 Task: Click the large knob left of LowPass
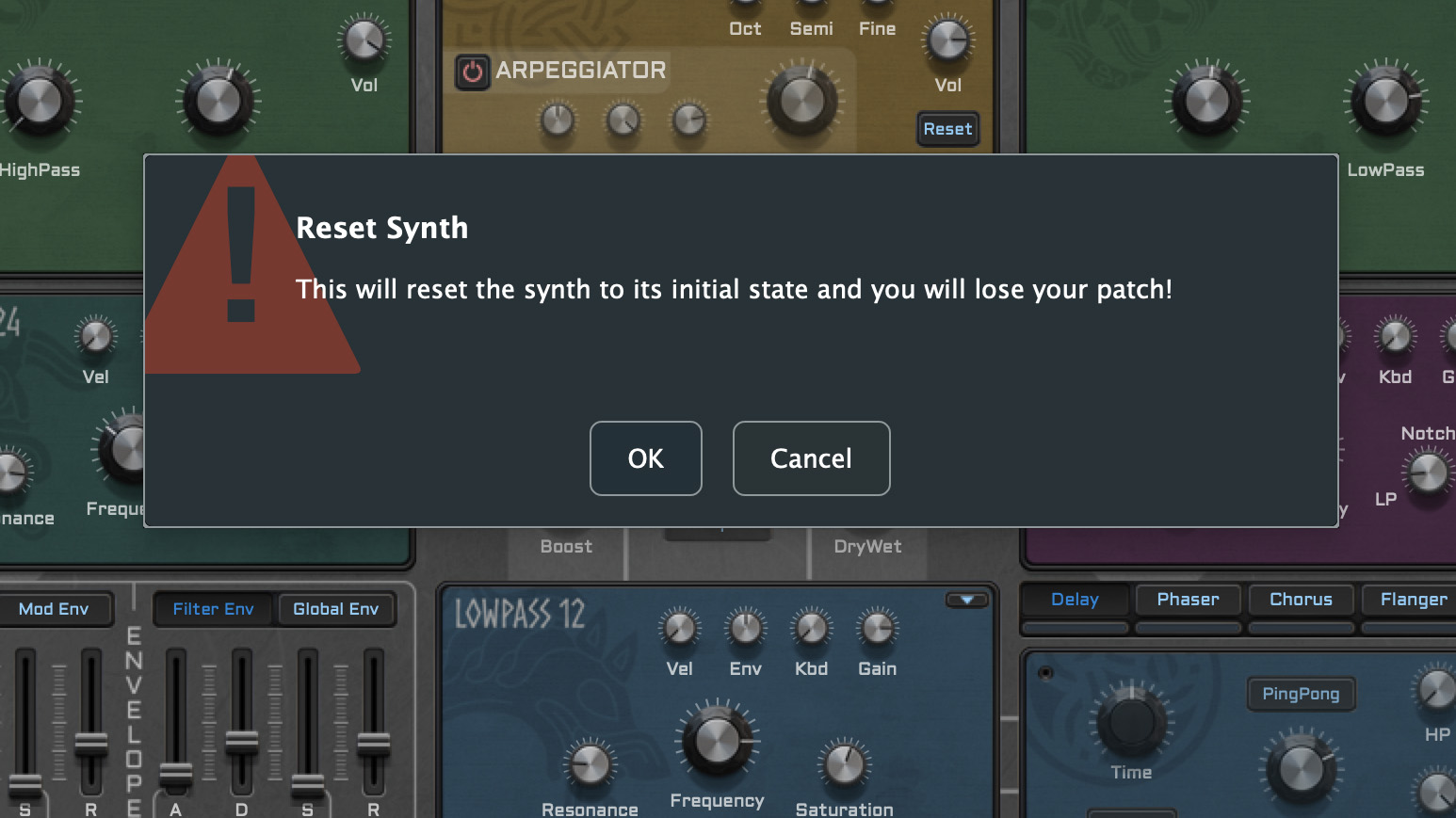click(x=1207, y=101)
